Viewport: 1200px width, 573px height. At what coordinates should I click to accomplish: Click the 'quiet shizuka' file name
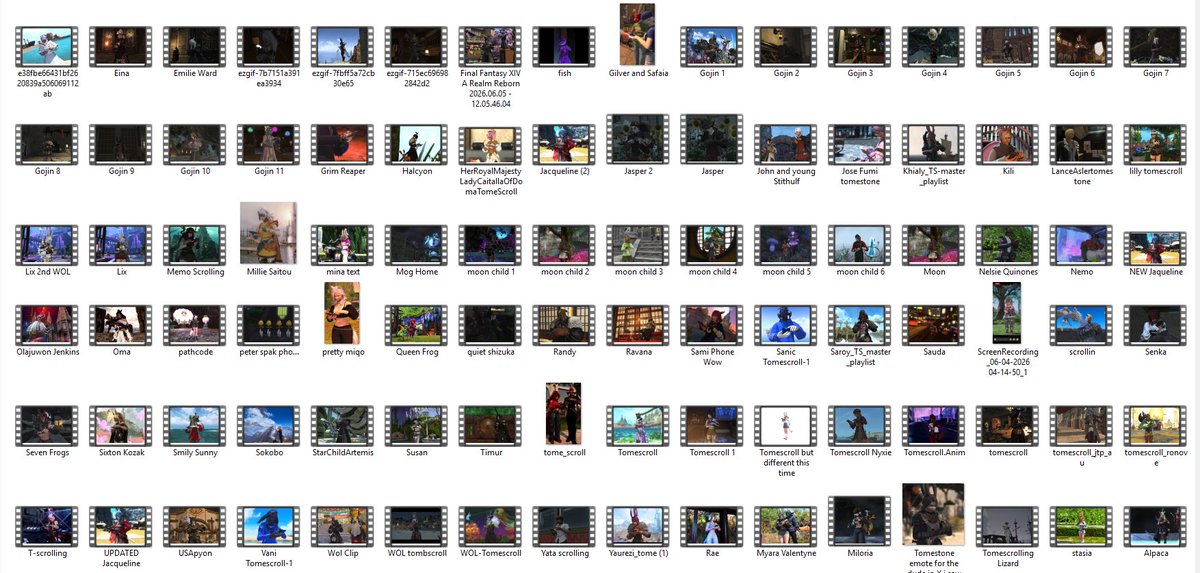(489, 352)
